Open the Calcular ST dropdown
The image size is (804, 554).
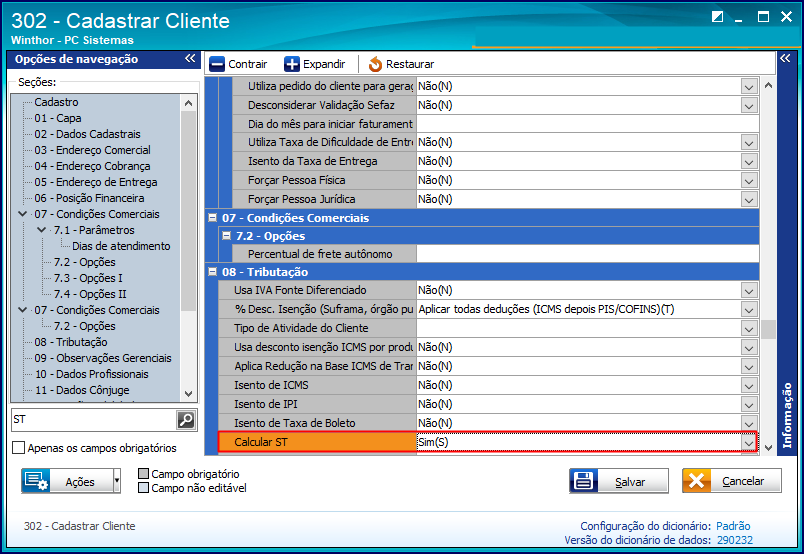coord(749,442)
